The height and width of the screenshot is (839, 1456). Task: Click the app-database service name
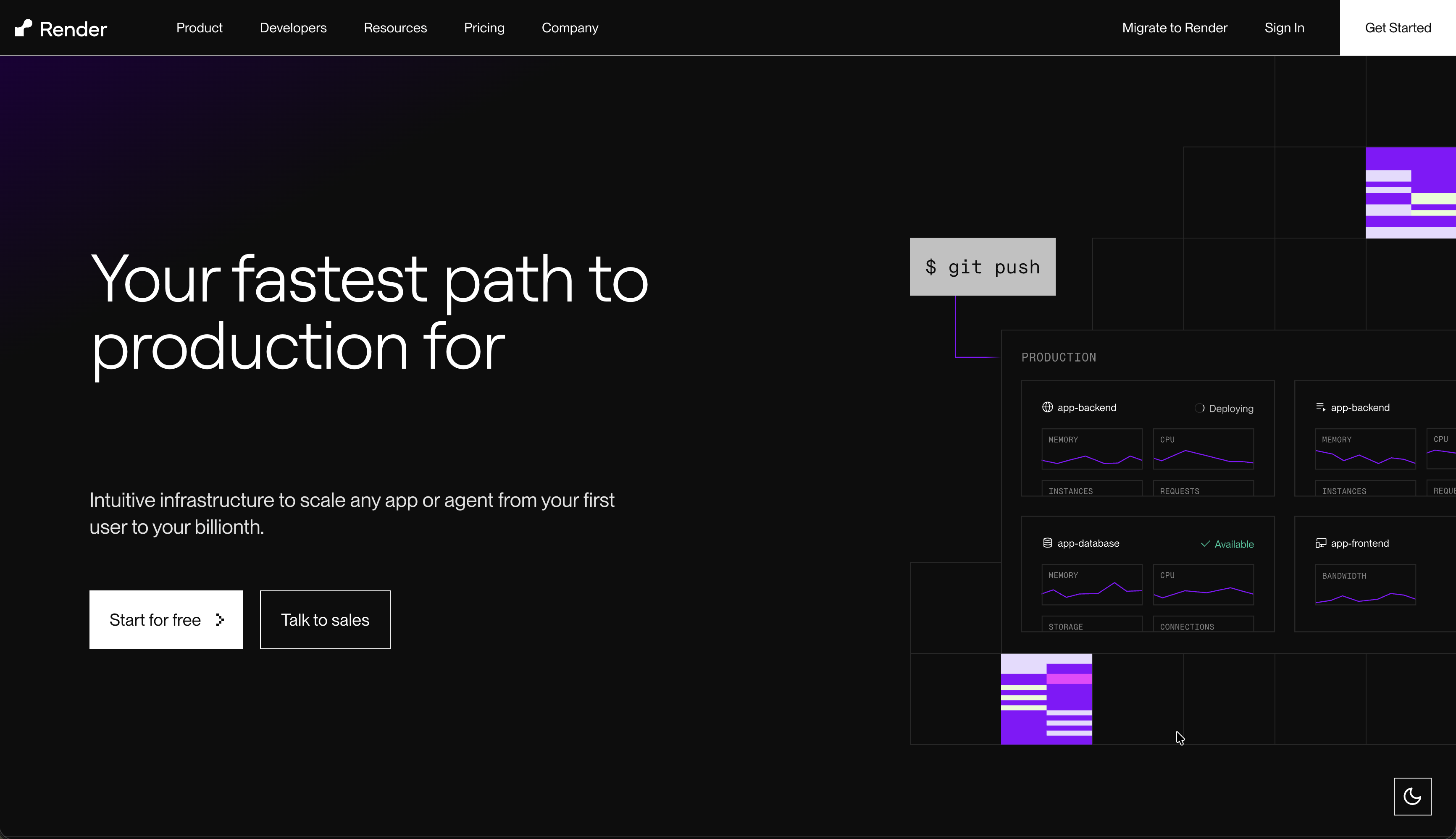(x=1088, y=543)
